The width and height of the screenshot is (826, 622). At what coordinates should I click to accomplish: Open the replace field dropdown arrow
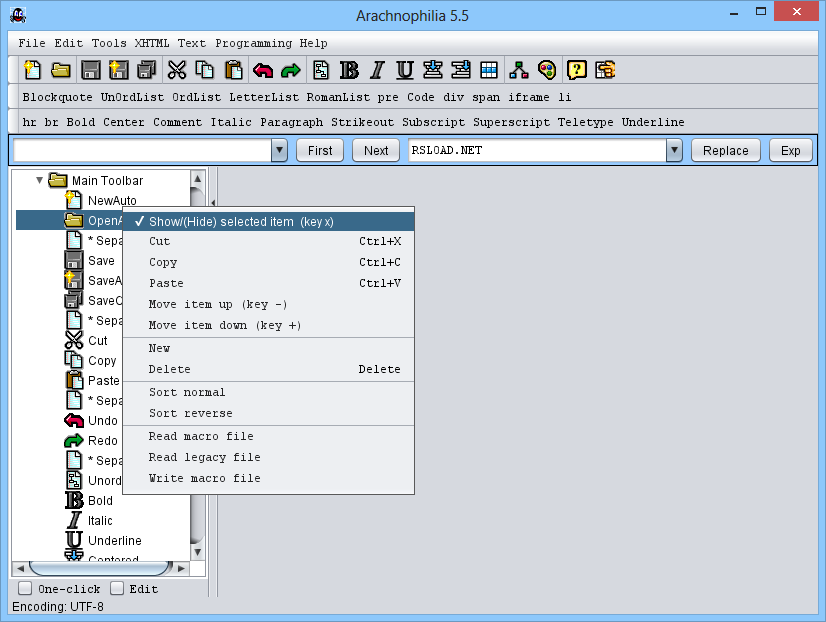[674, 151]
